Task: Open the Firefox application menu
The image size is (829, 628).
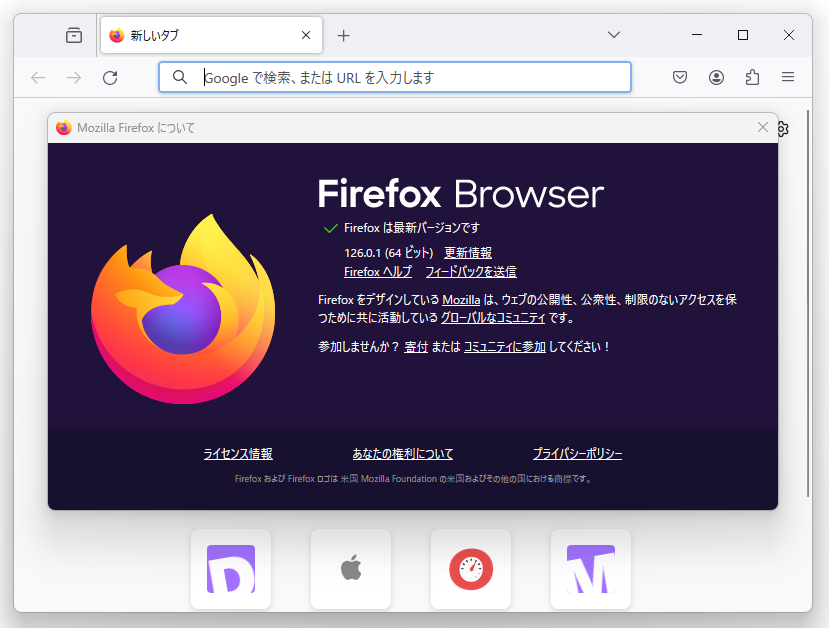Action: [788, 77]
